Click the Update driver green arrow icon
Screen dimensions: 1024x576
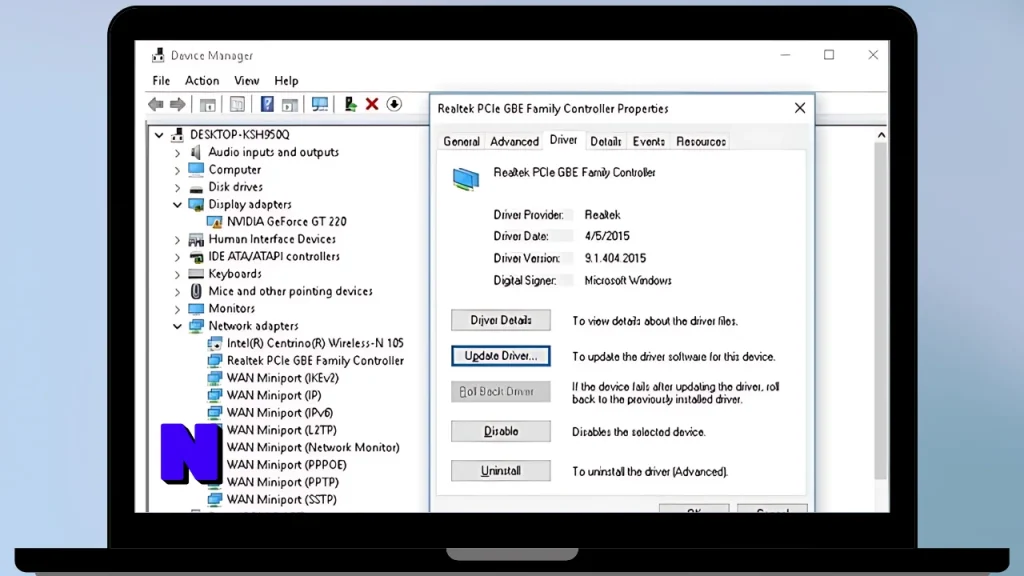click(x=351, y=104)
